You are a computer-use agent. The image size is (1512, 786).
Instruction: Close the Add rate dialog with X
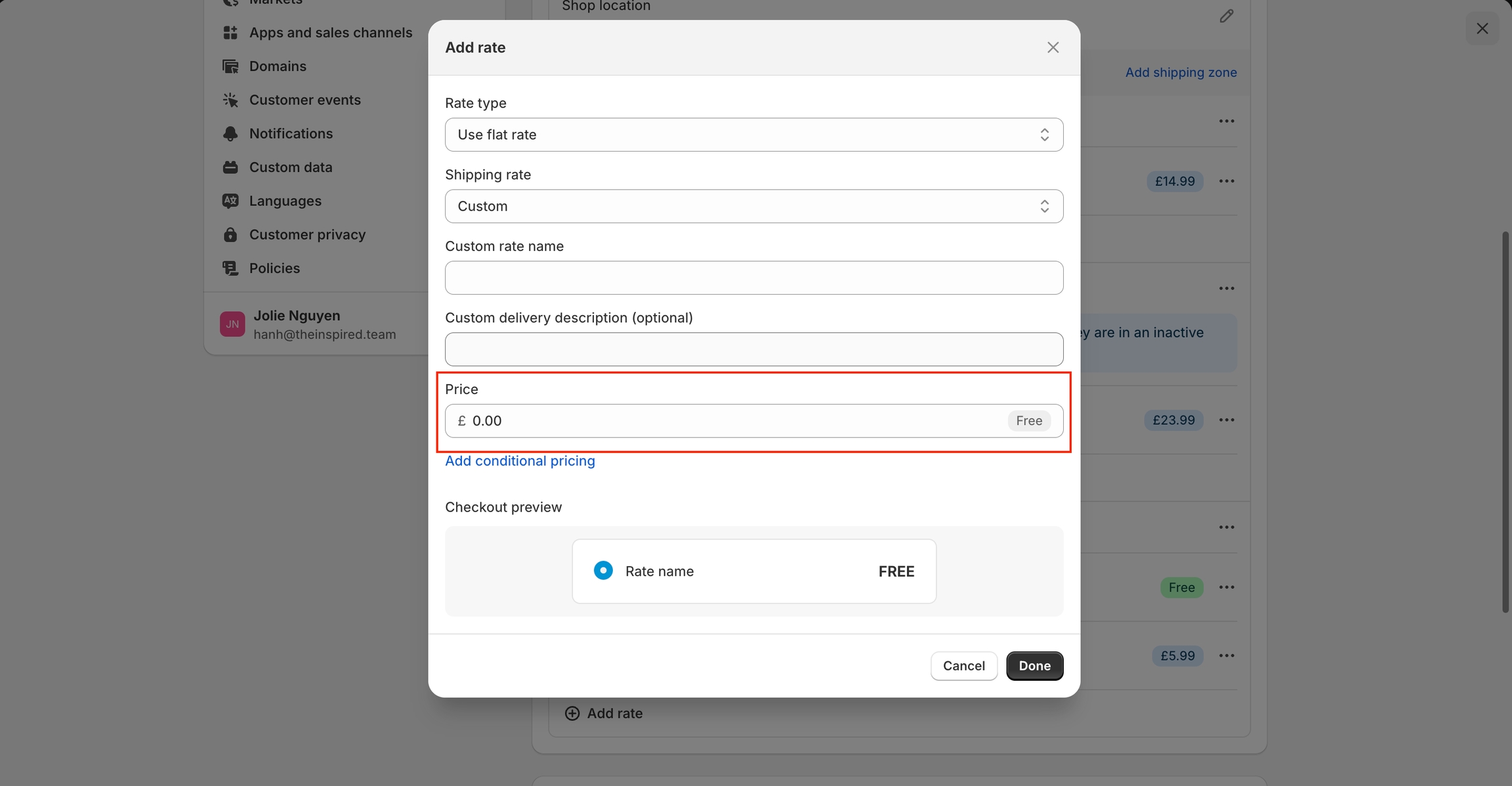(1053, 47)
